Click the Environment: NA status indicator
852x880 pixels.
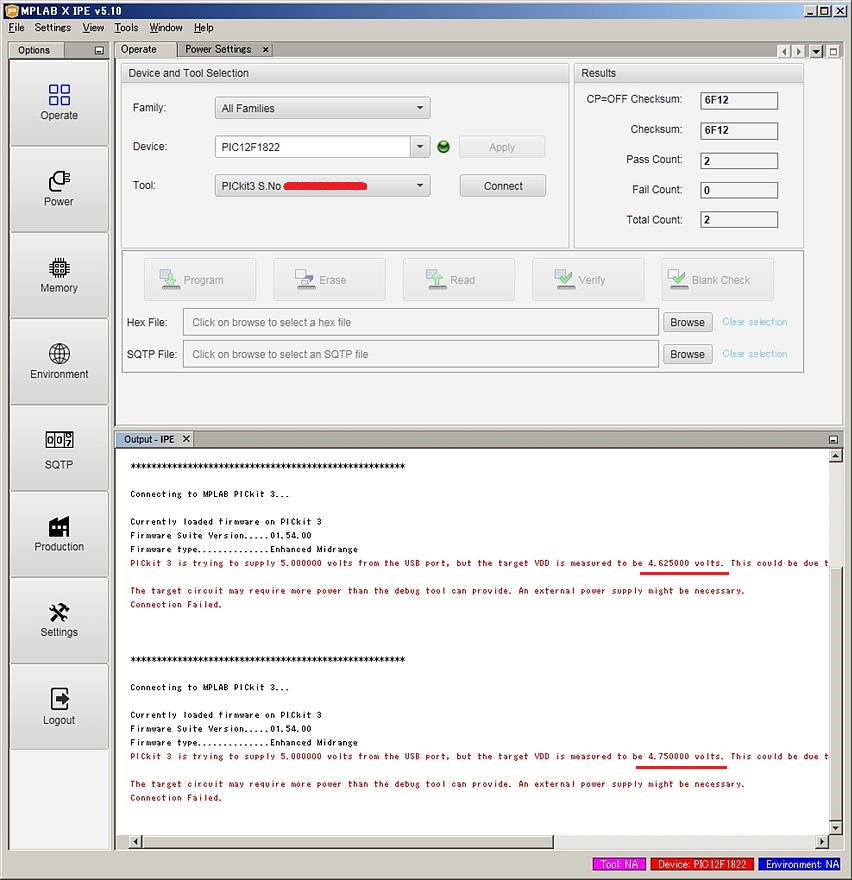[800, 864]
